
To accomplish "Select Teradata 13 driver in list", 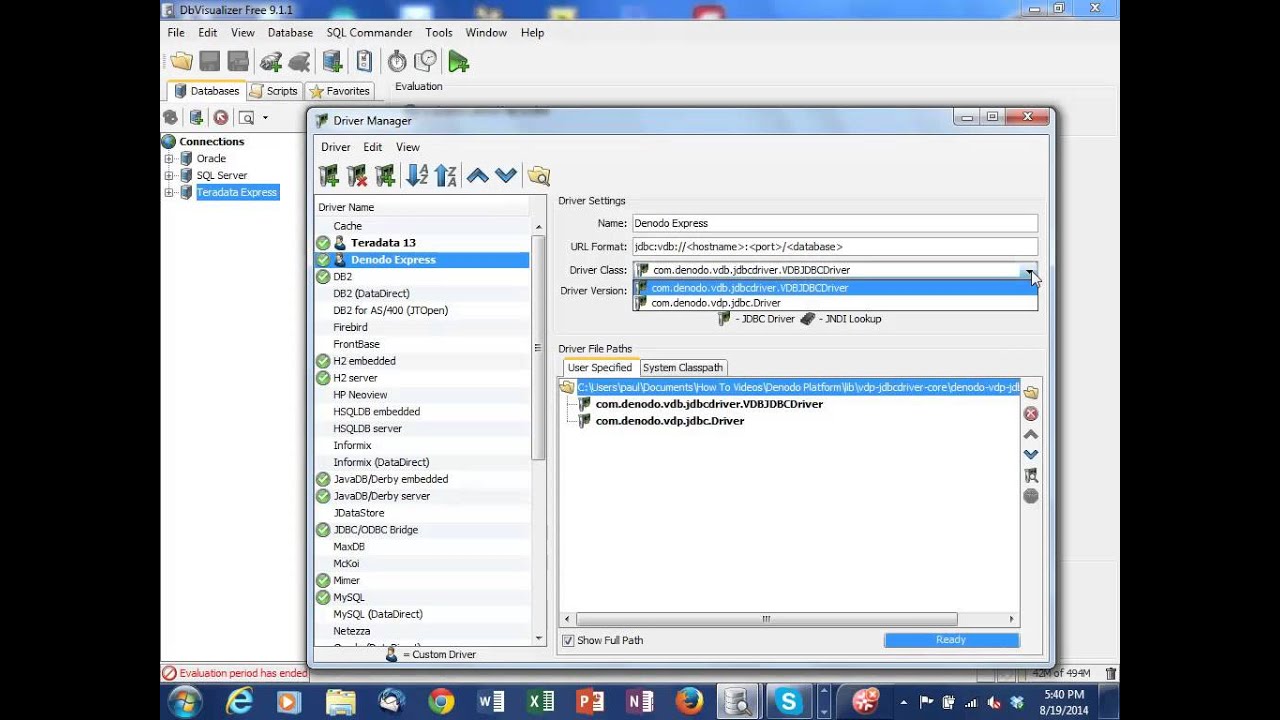I will coord(382,243).
